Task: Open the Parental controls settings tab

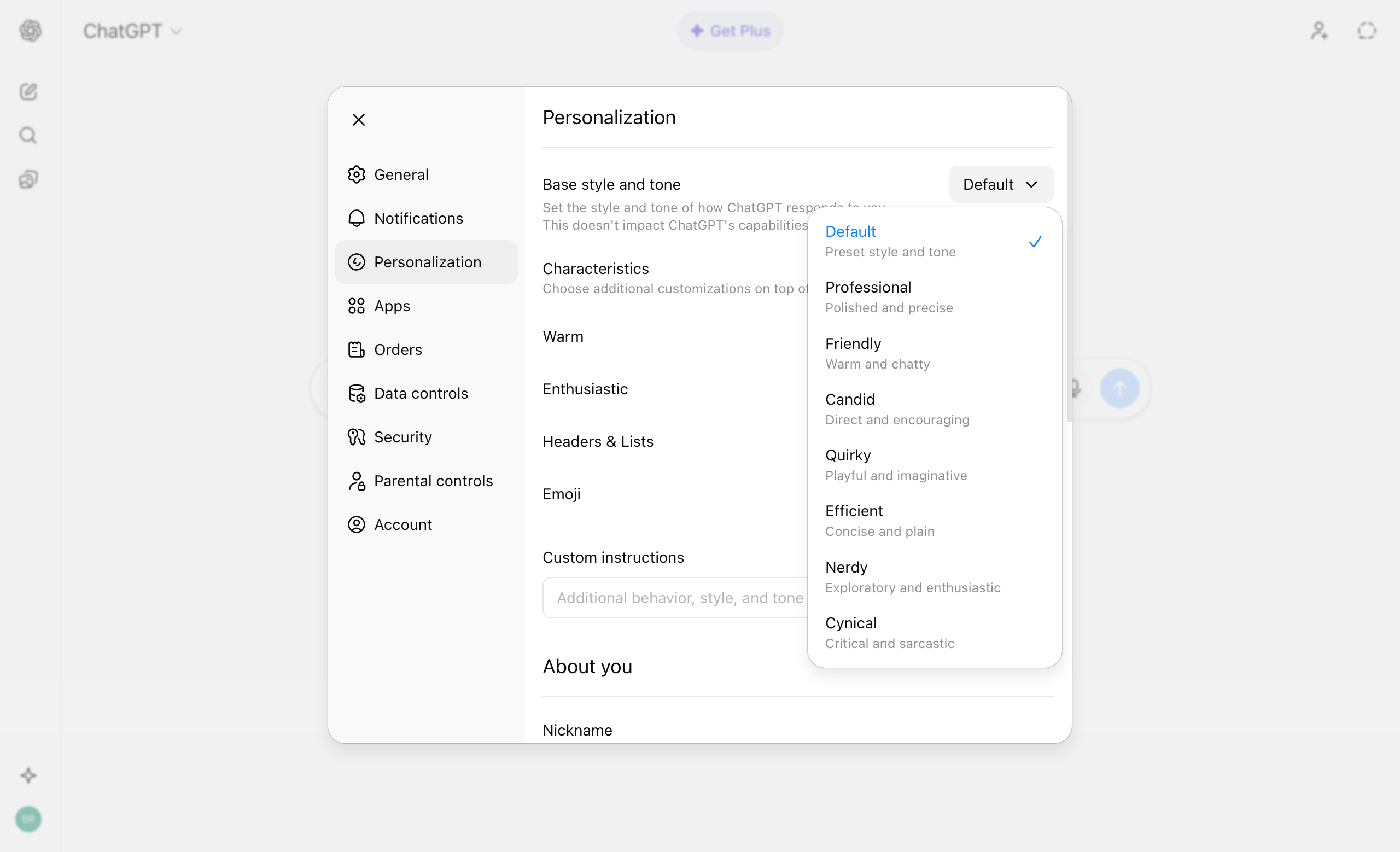Action: [426, 481]
